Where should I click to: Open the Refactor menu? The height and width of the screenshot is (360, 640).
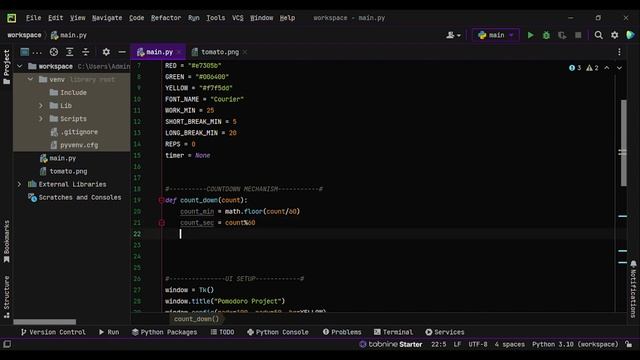(166, 18)
